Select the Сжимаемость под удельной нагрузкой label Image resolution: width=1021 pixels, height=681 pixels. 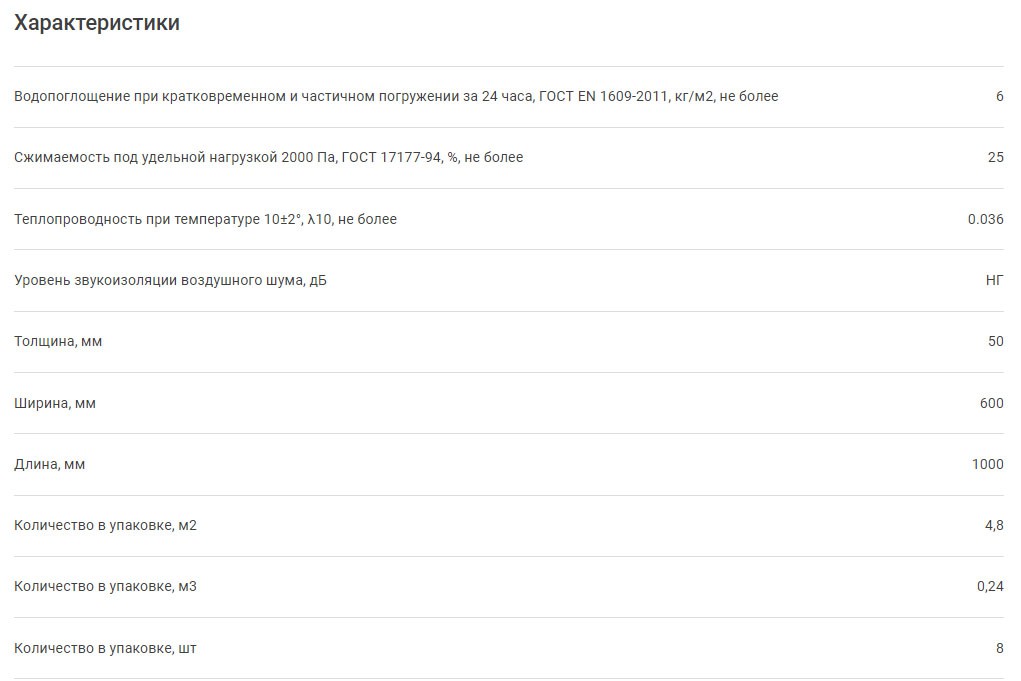[268, 158]
